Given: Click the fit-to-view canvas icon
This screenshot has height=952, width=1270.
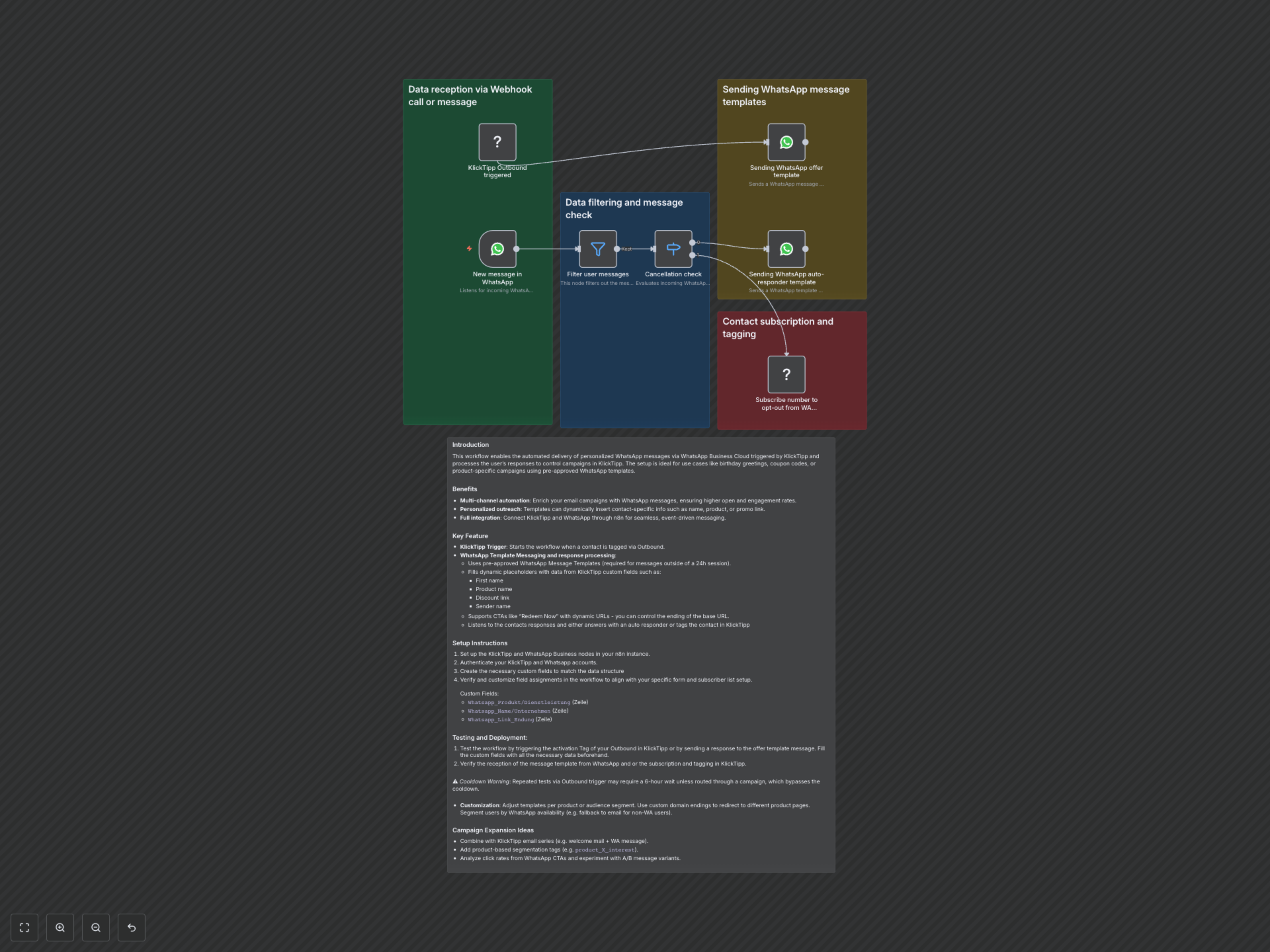Looking at the screenshot, I should pos(24,927).
